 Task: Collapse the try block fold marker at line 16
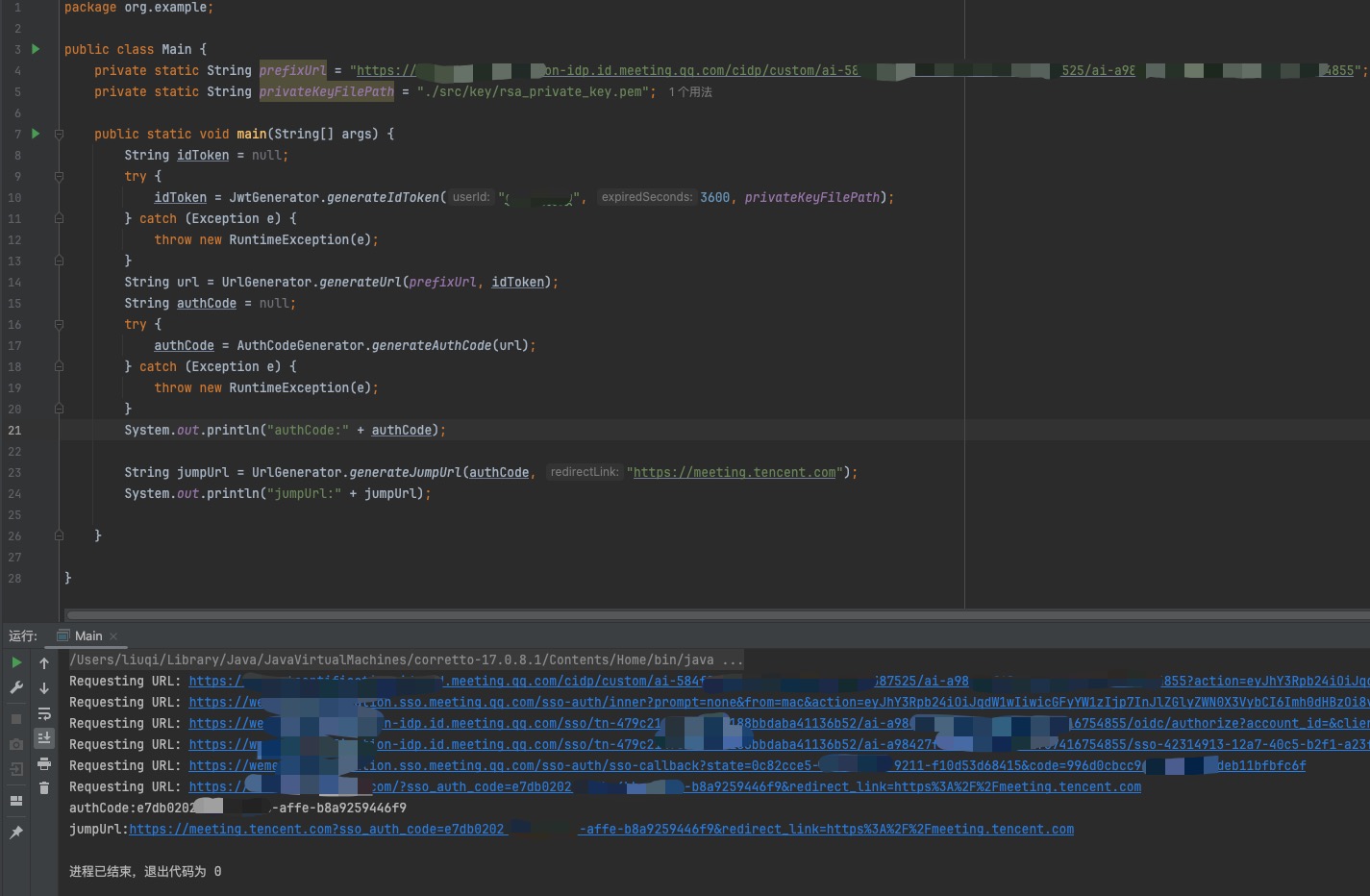point(59,324)
